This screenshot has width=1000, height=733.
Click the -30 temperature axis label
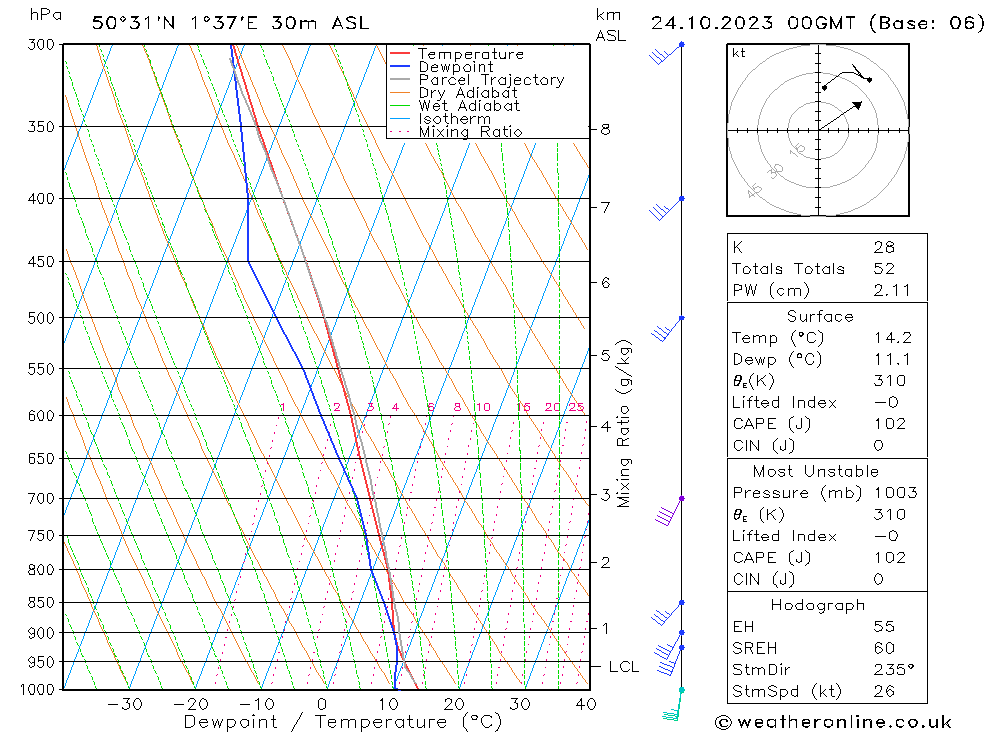125,704
